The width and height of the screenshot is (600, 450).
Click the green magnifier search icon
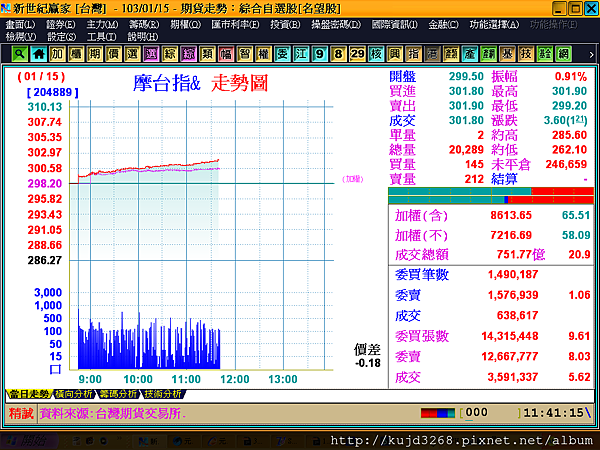tap(20, 54)
